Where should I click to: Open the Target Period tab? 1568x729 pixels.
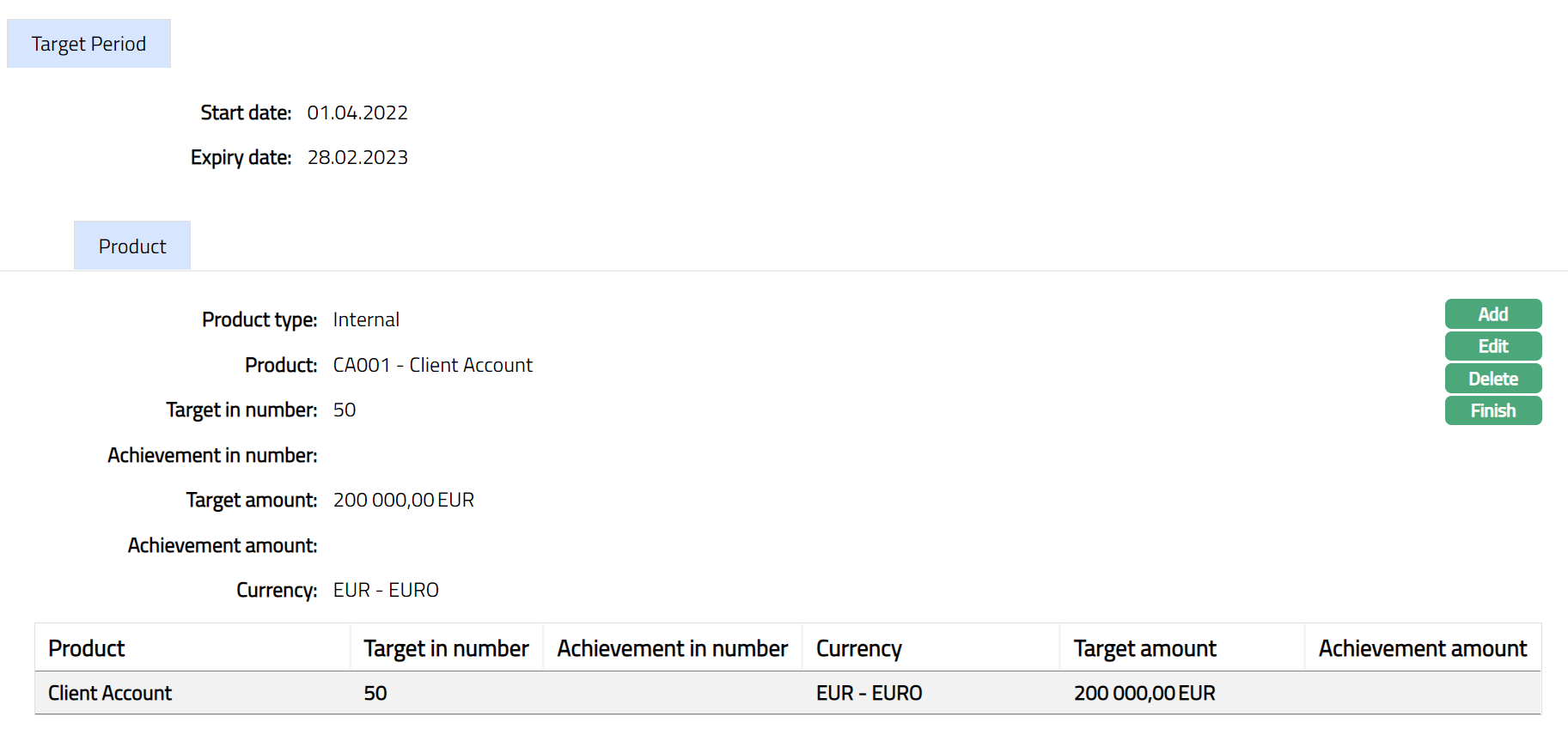tap(88, 44)
